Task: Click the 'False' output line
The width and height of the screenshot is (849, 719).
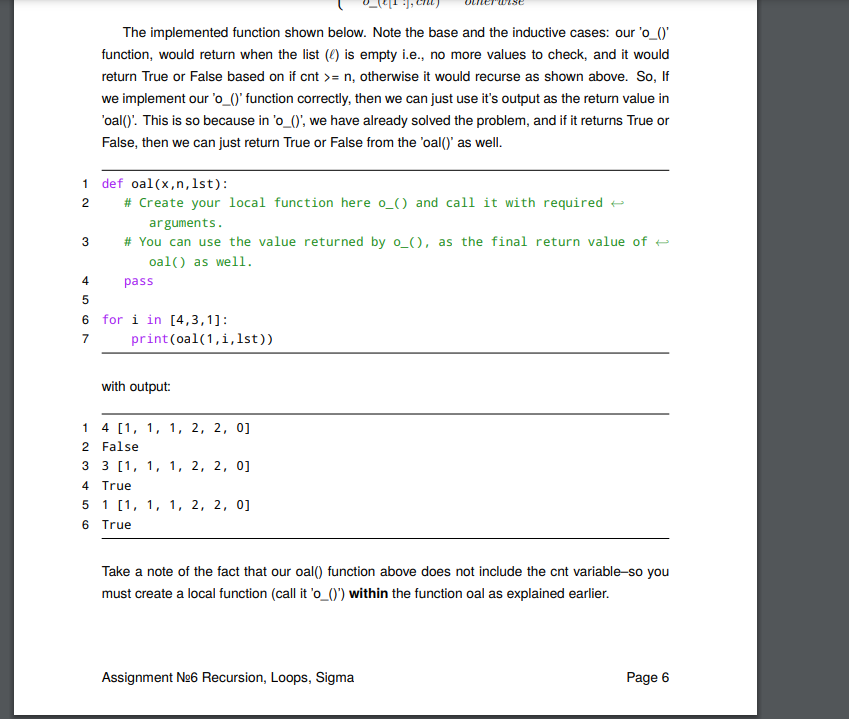Action: click(x=120, y=447)
